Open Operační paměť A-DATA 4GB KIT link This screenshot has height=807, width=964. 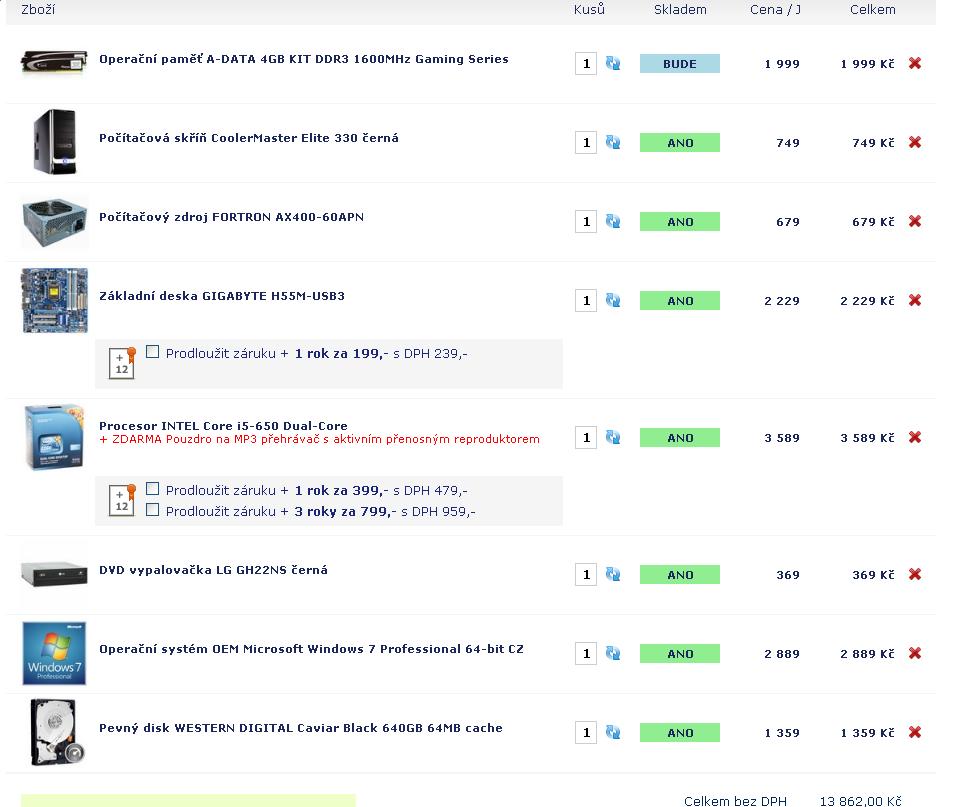[x=304, y=60]
